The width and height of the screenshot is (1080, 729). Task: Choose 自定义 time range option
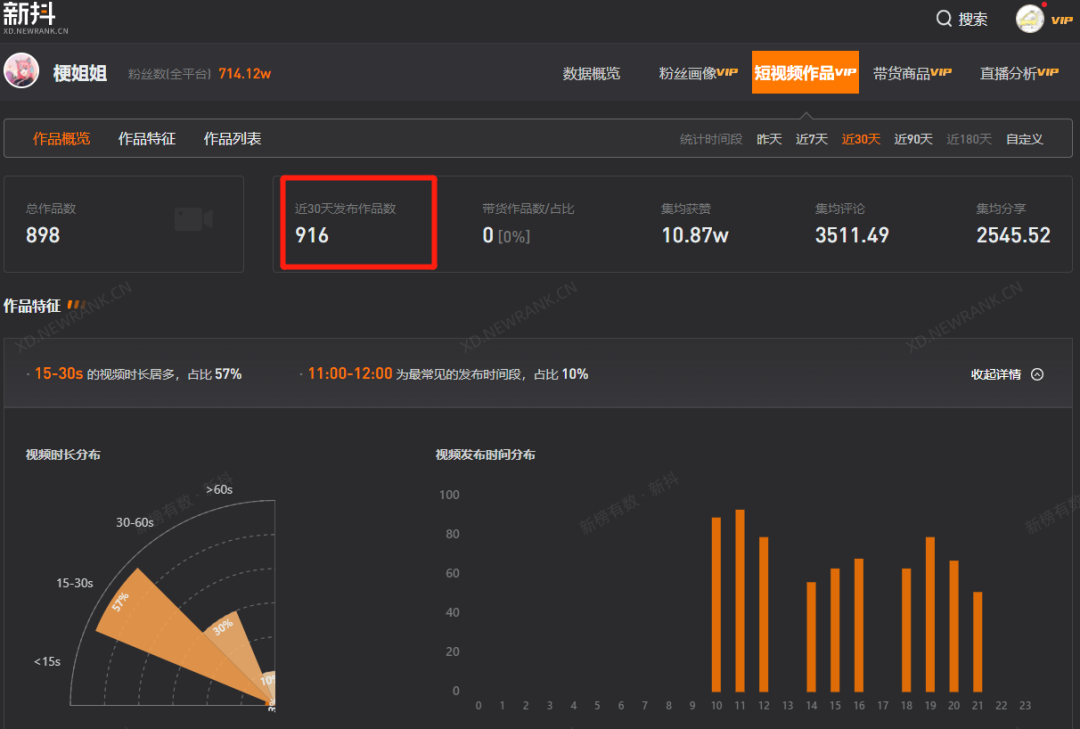(x=1024, y=139)
